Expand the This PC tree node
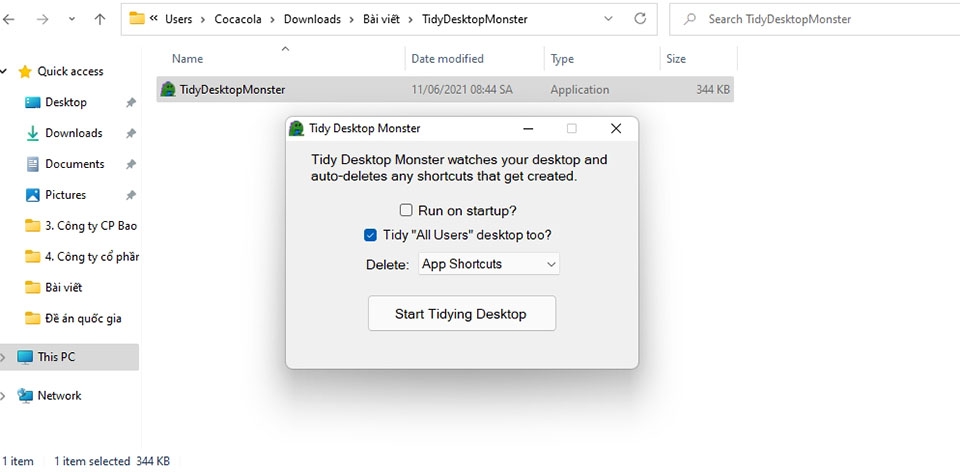 coord(4,357)
